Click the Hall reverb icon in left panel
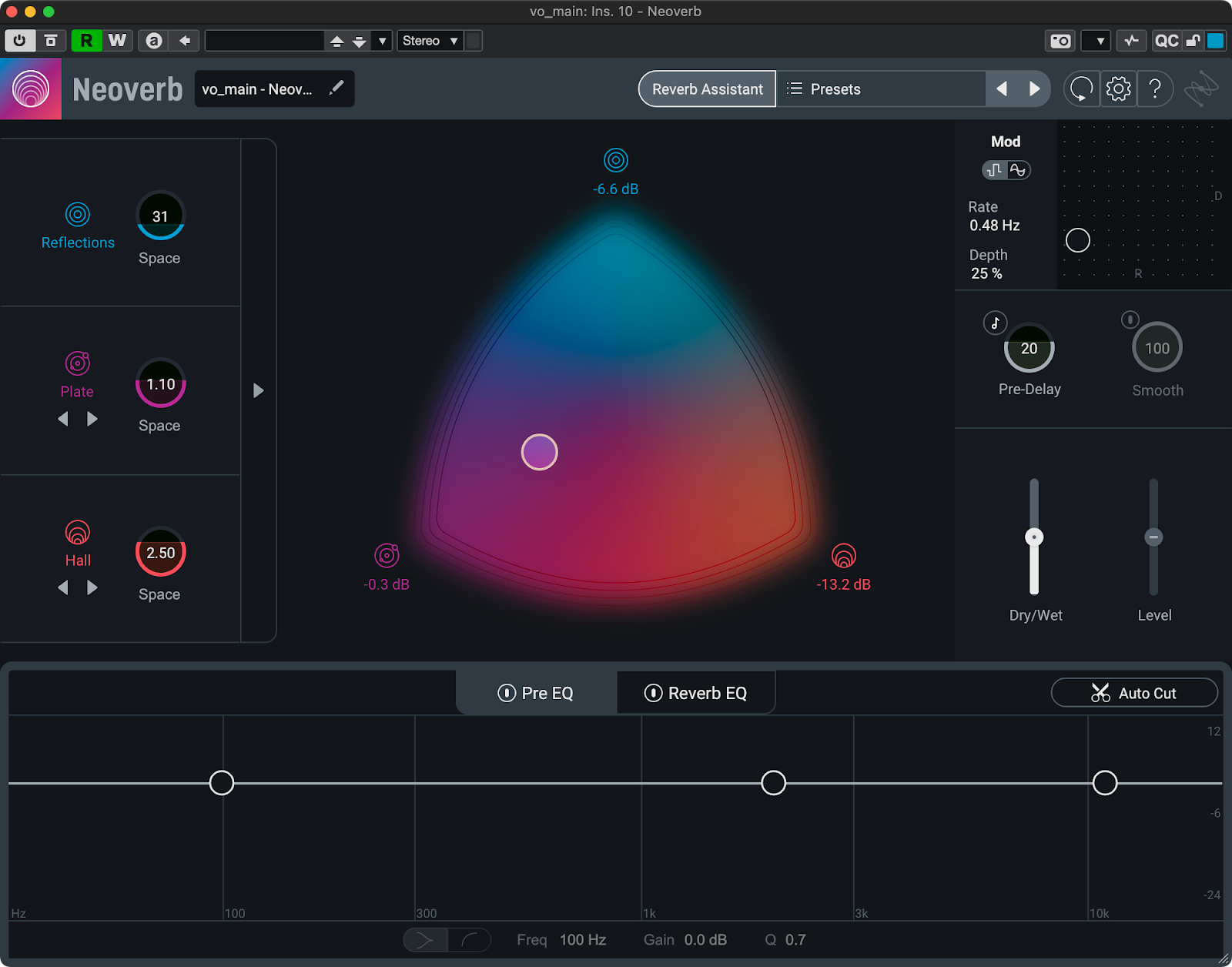This screenshot has height=967, width=1232. tap(77, 532)
